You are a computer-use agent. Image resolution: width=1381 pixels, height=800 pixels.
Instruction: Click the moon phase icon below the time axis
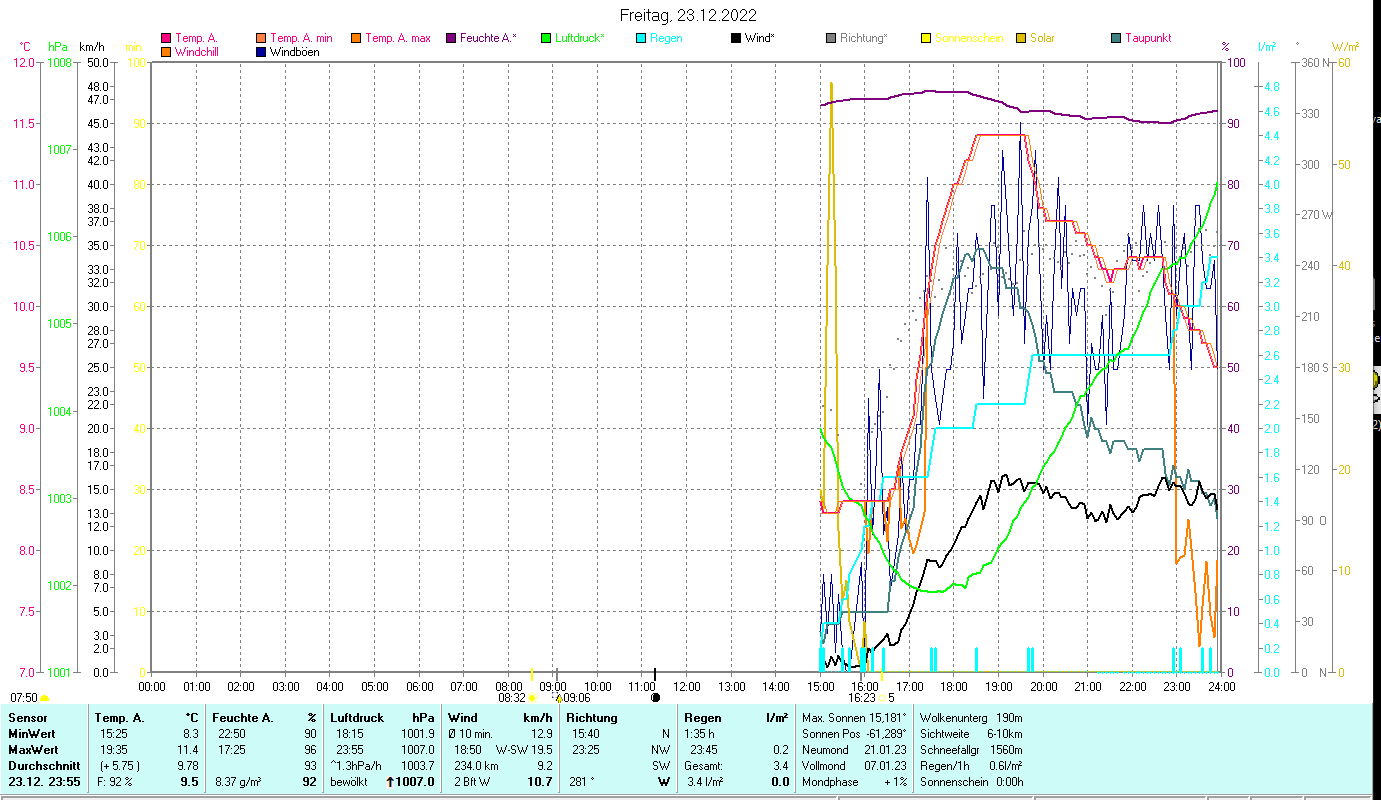(655, 698)
